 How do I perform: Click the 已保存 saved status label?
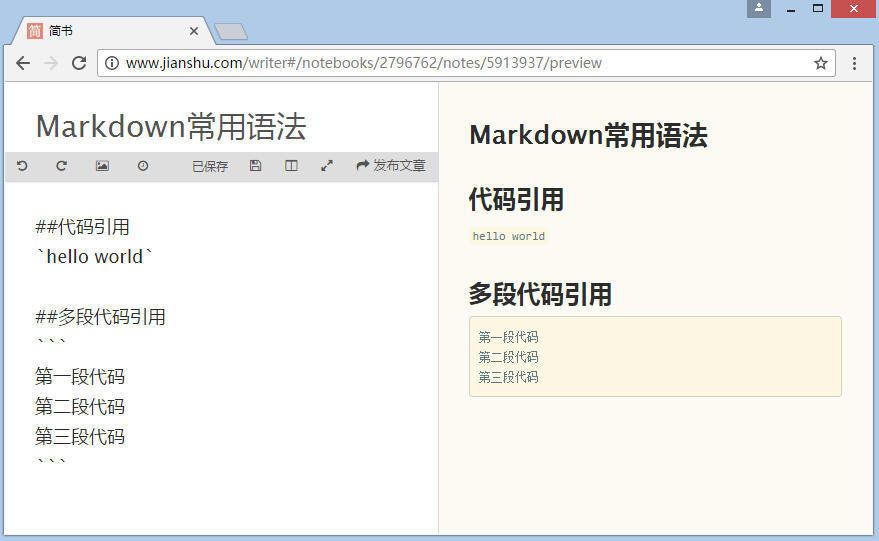click(x=210, y=167)
